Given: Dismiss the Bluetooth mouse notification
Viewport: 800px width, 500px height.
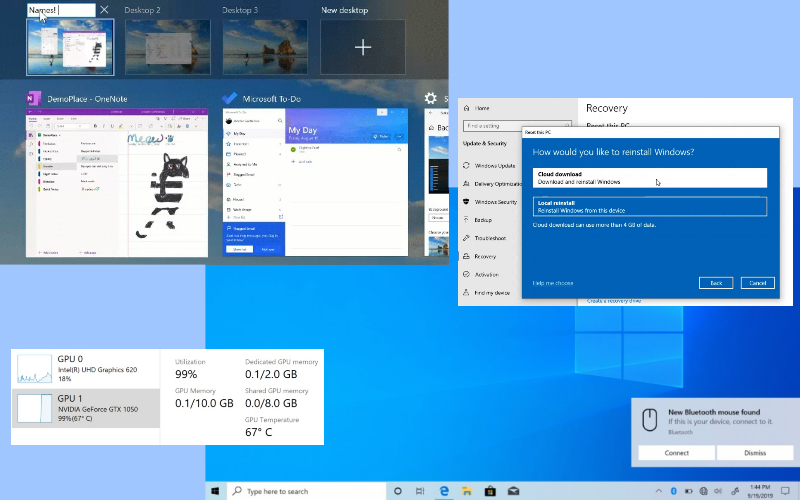Looking at the screenshot, I should click(755, 453).
